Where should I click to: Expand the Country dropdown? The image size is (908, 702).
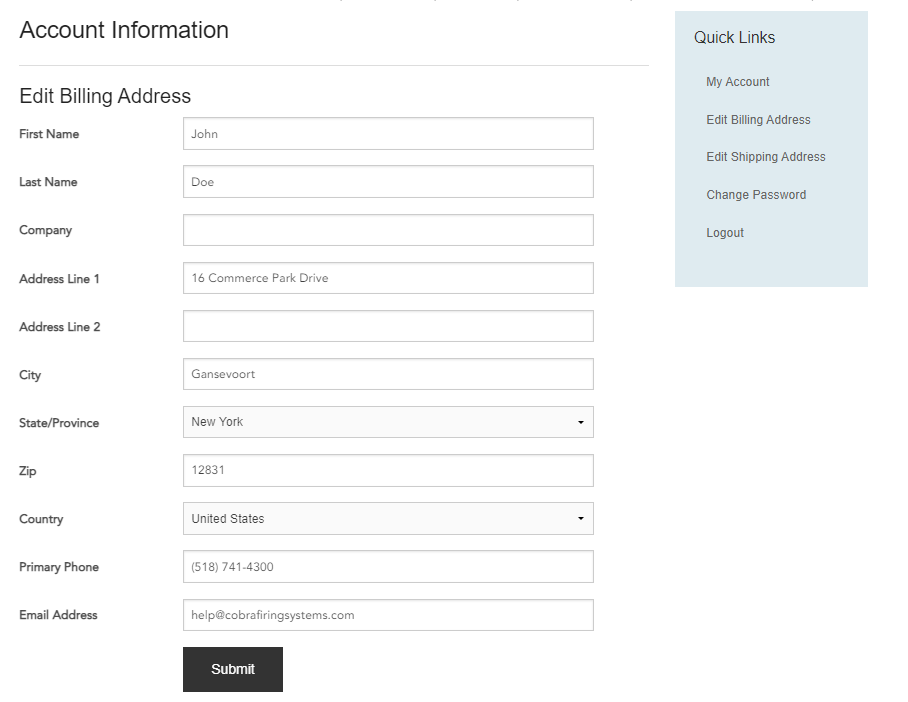click(x=388, y=518)
